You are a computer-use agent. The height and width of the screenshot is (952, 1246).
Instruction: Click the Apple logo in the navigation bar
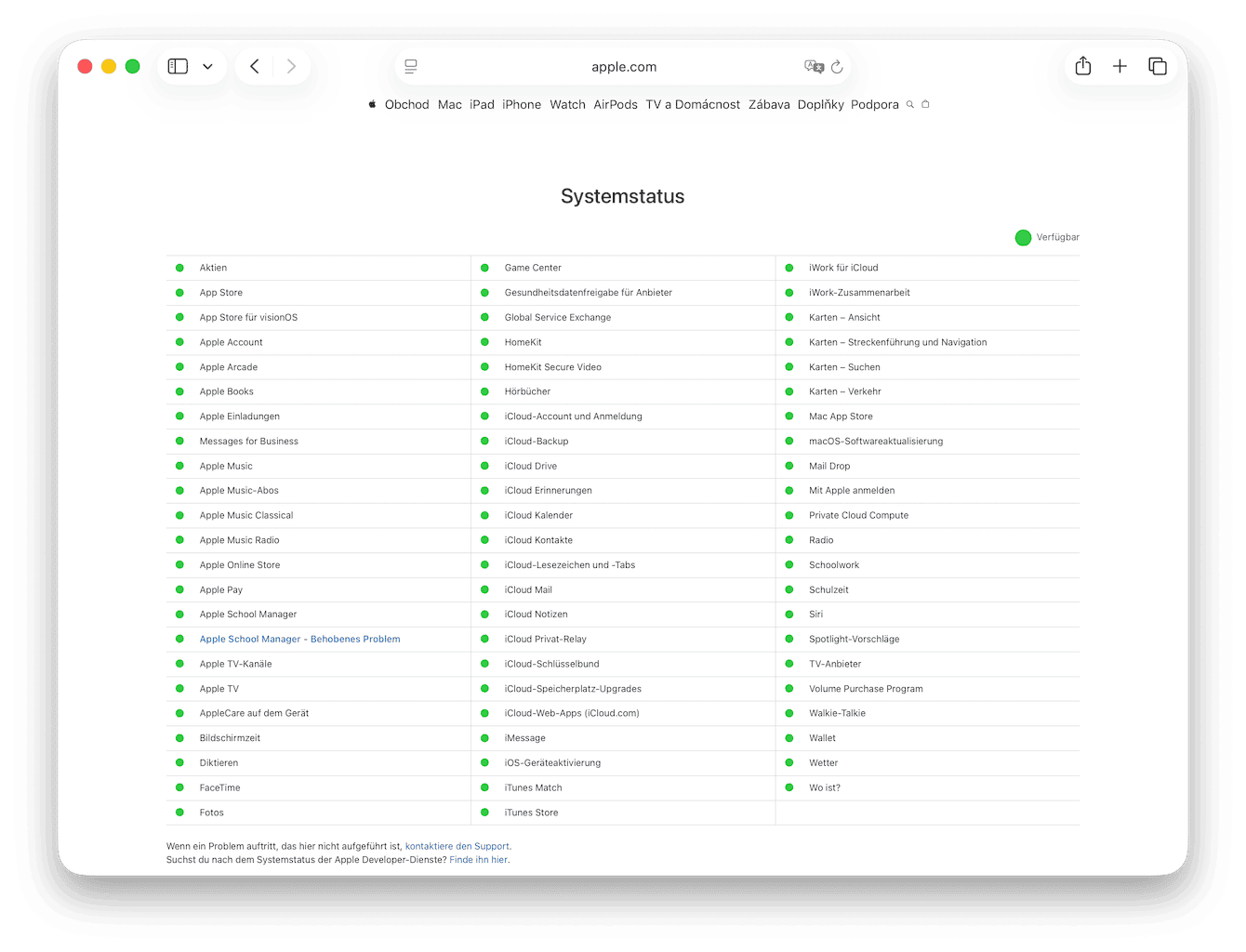tap(371, 104)
